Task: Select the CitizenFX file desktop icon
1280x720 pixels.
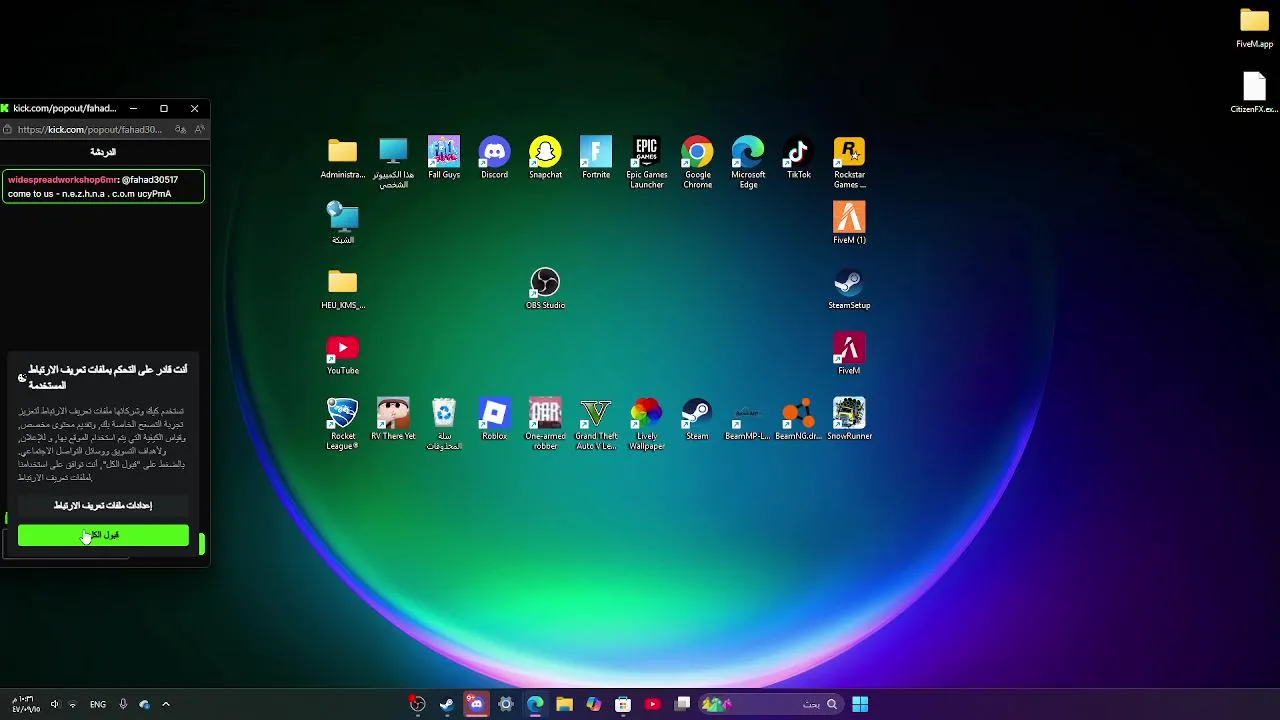Action: coord(1254,93)
